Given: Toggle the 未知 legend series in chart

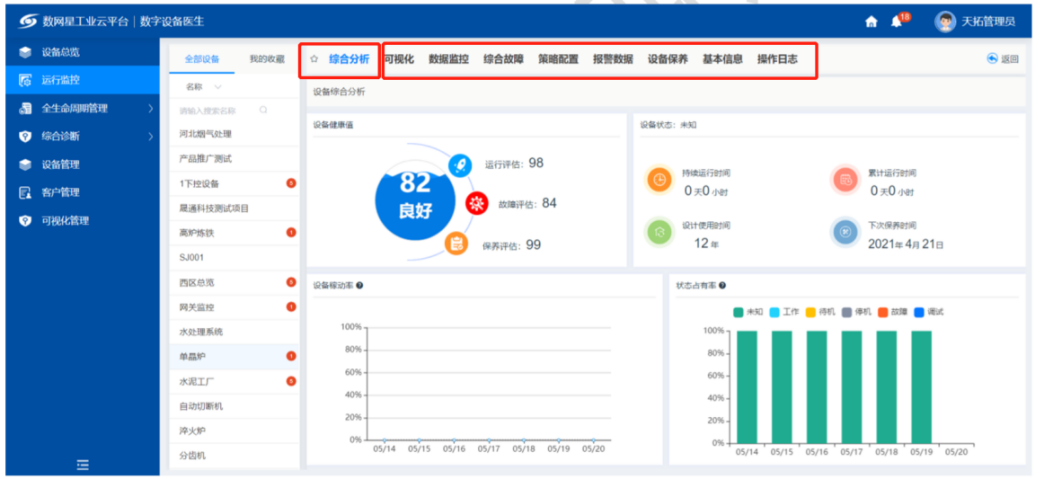Looking at the screenshot, I should click(x=748, y=312).
